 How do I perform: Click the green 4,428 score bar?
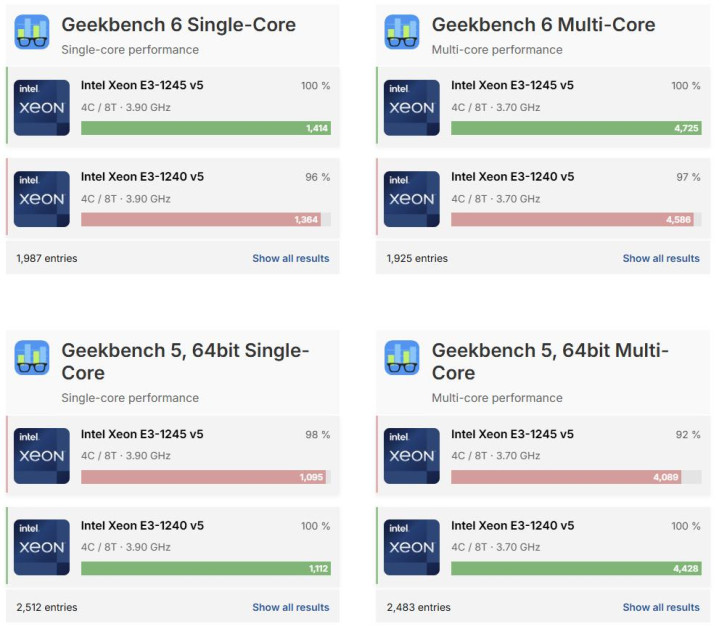pyautogui.click(x=575, y=568)
